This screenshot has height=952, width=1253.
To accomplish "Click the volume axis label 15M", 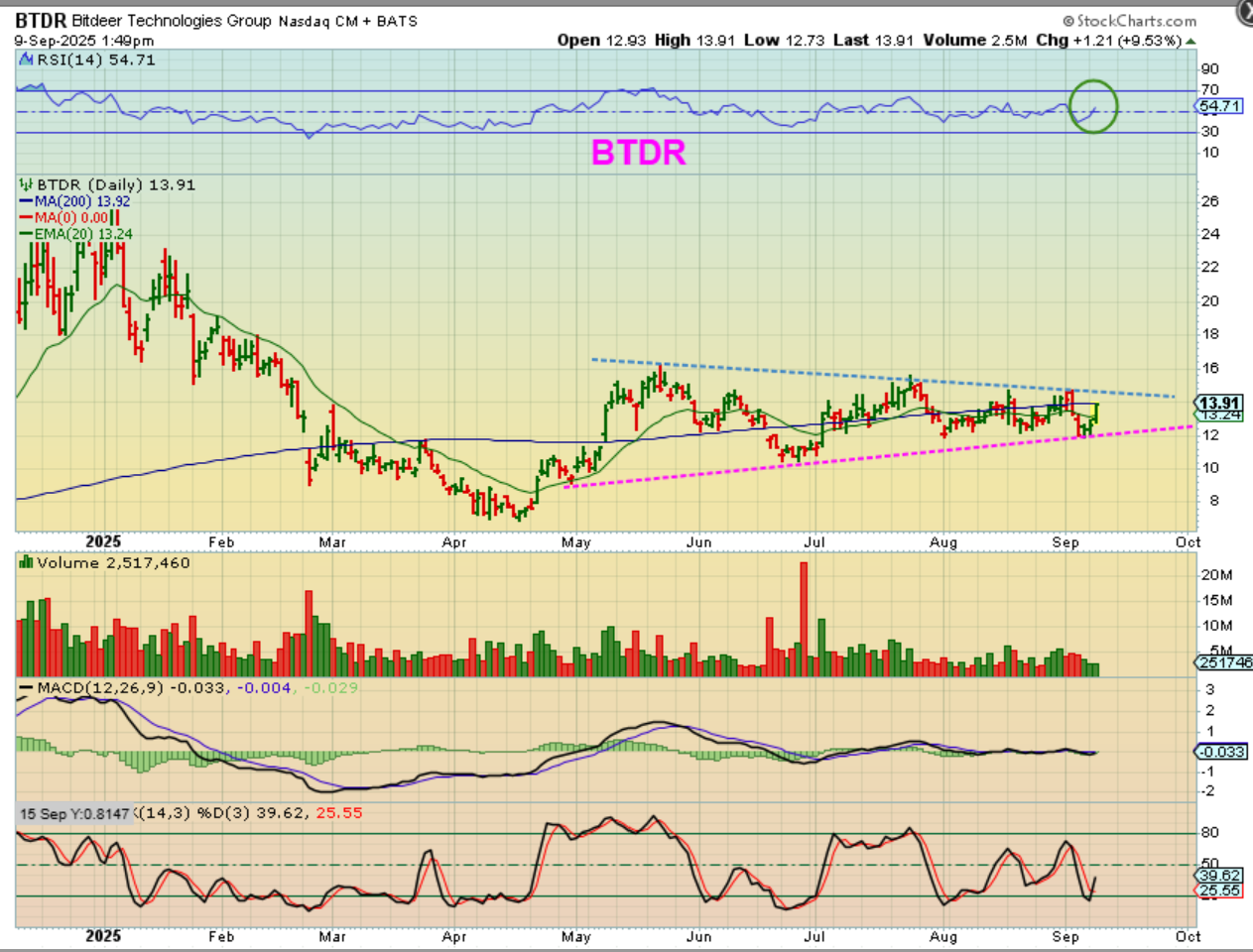I will 1216,600.
